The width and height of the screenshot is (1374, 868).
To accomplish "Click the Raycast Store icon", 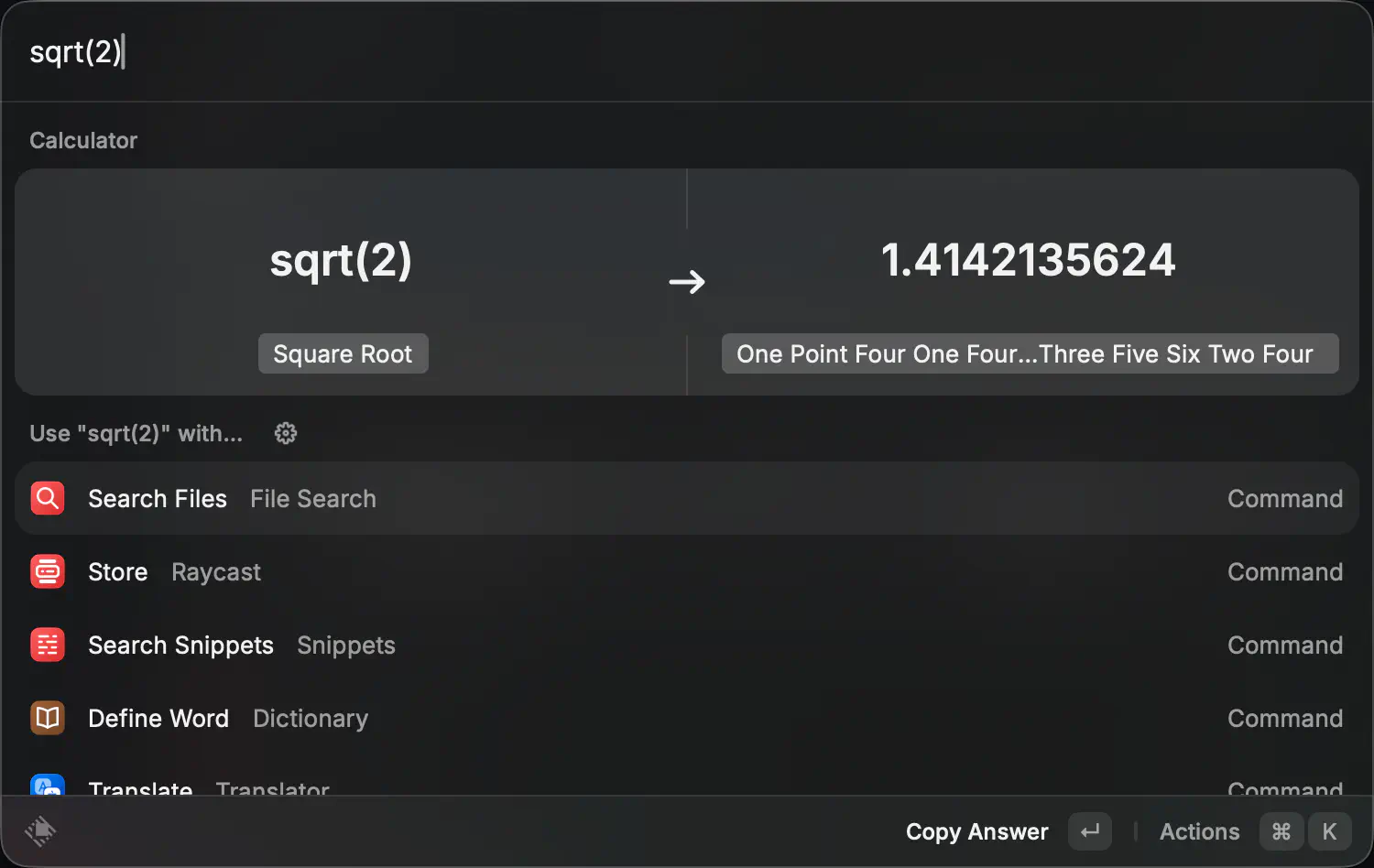I will (x=48, y=571).
